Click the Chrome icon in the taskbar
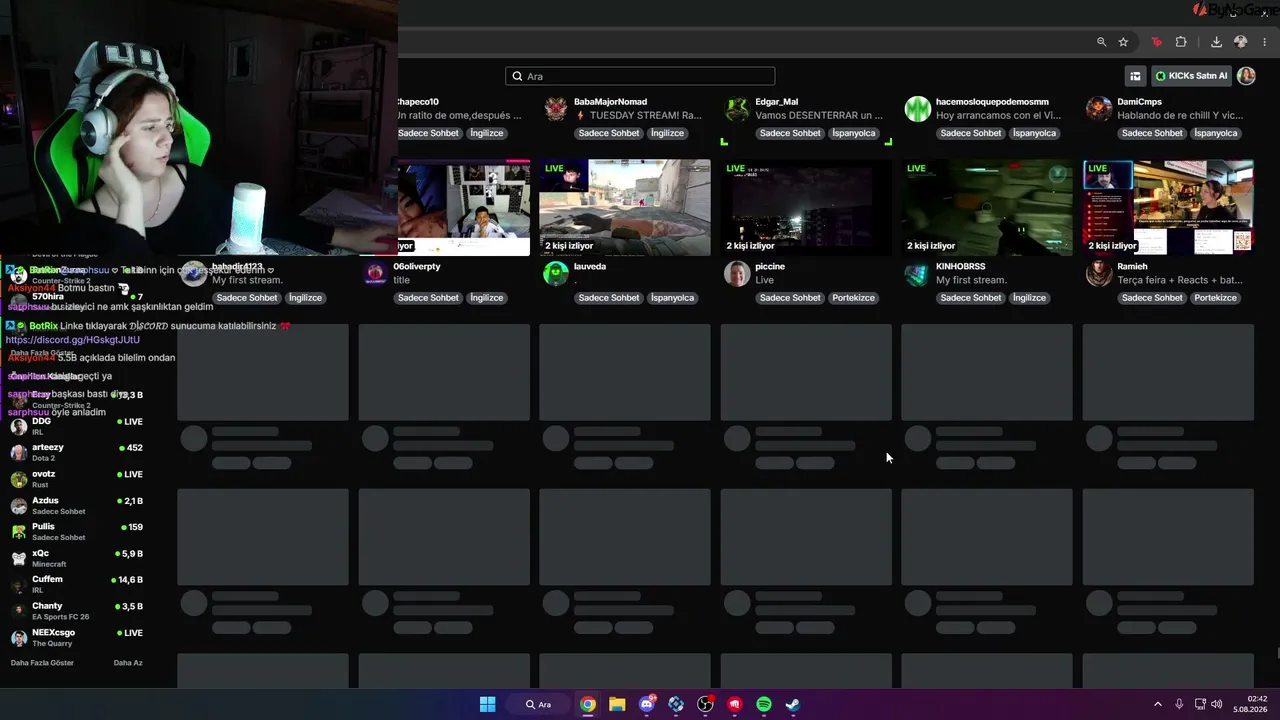 (x=588, y=704)
